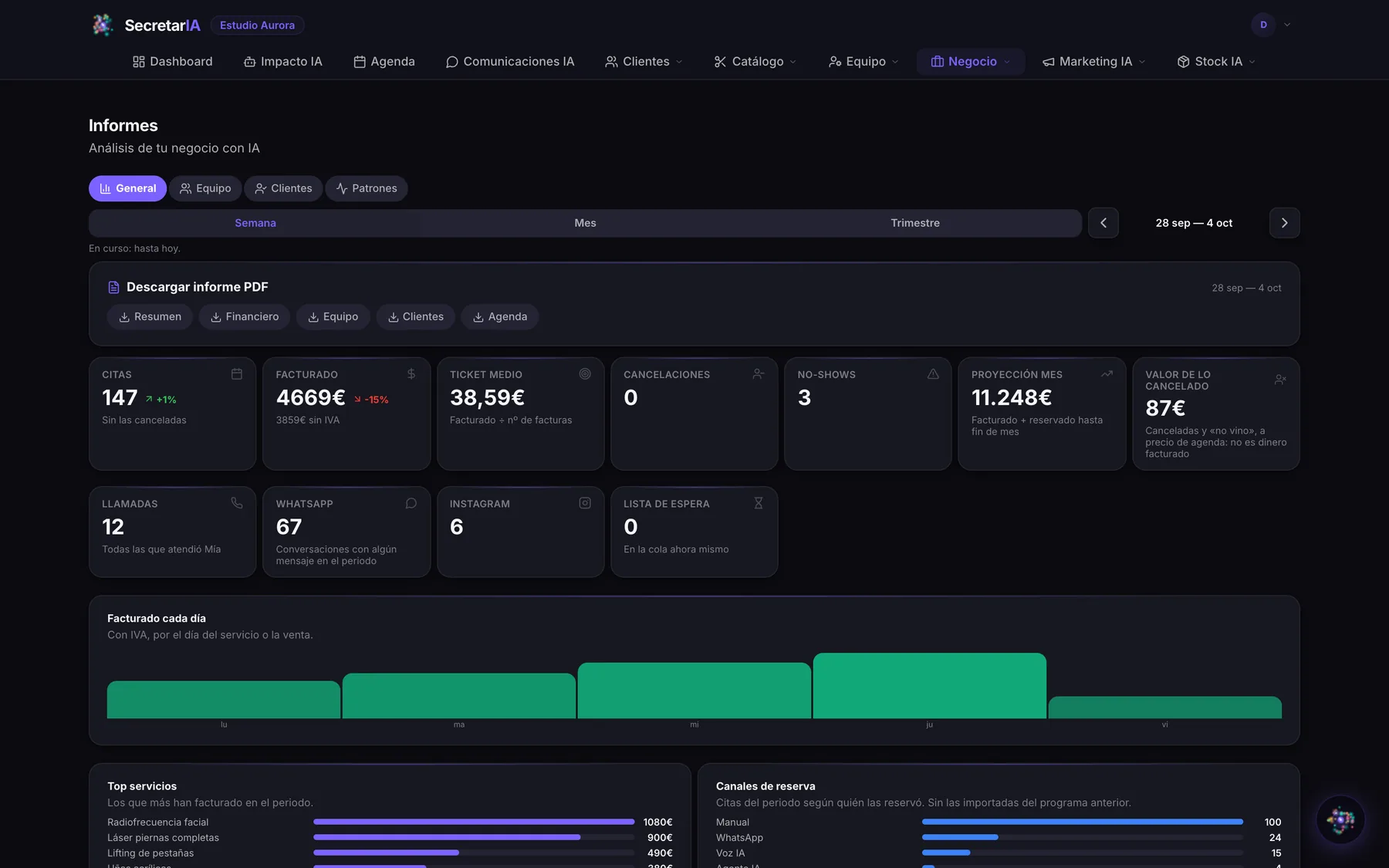Click the Estudio Aurora badge
1389x868 pixels.
click(x=257, y=25)
